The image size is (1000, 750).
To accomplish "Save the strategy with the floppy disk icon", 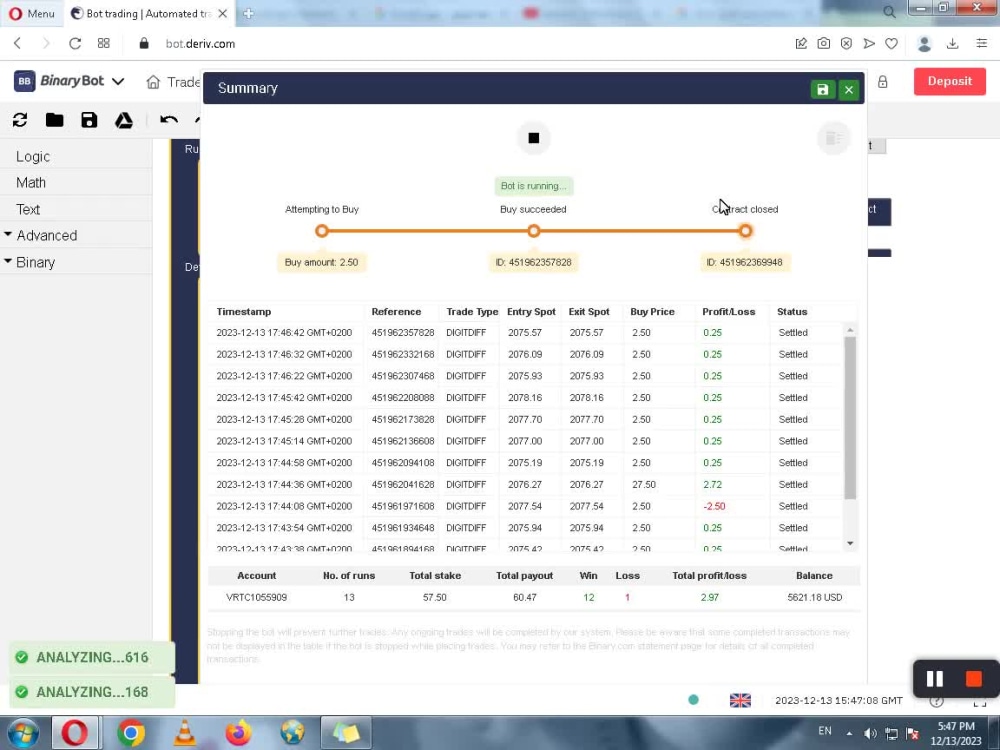I will pos(89,119).
